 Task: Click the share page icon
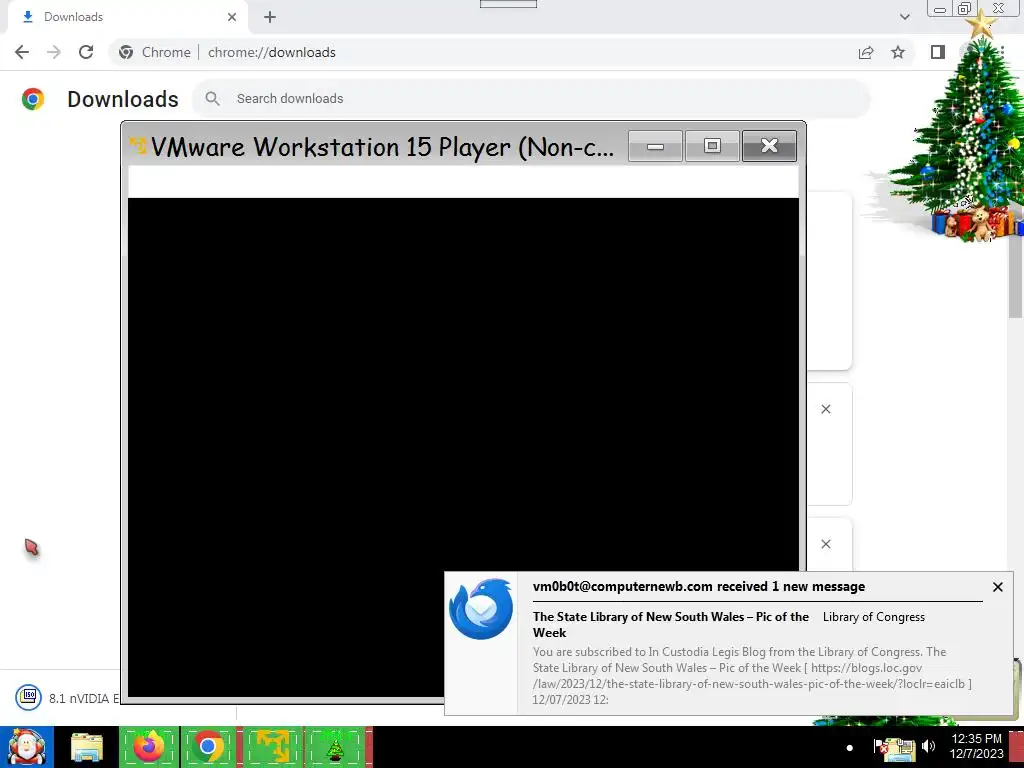[866, 52]
